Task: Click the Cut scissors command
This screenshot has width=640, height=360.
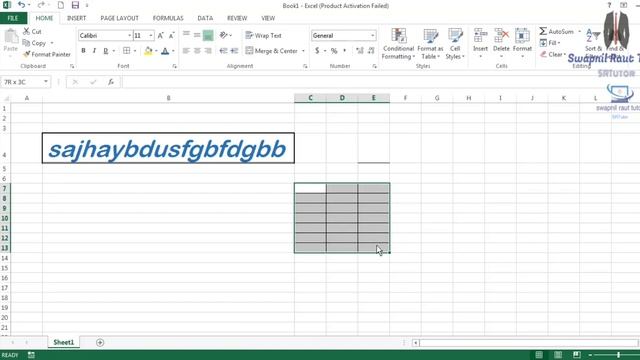Action: point(32,31)
